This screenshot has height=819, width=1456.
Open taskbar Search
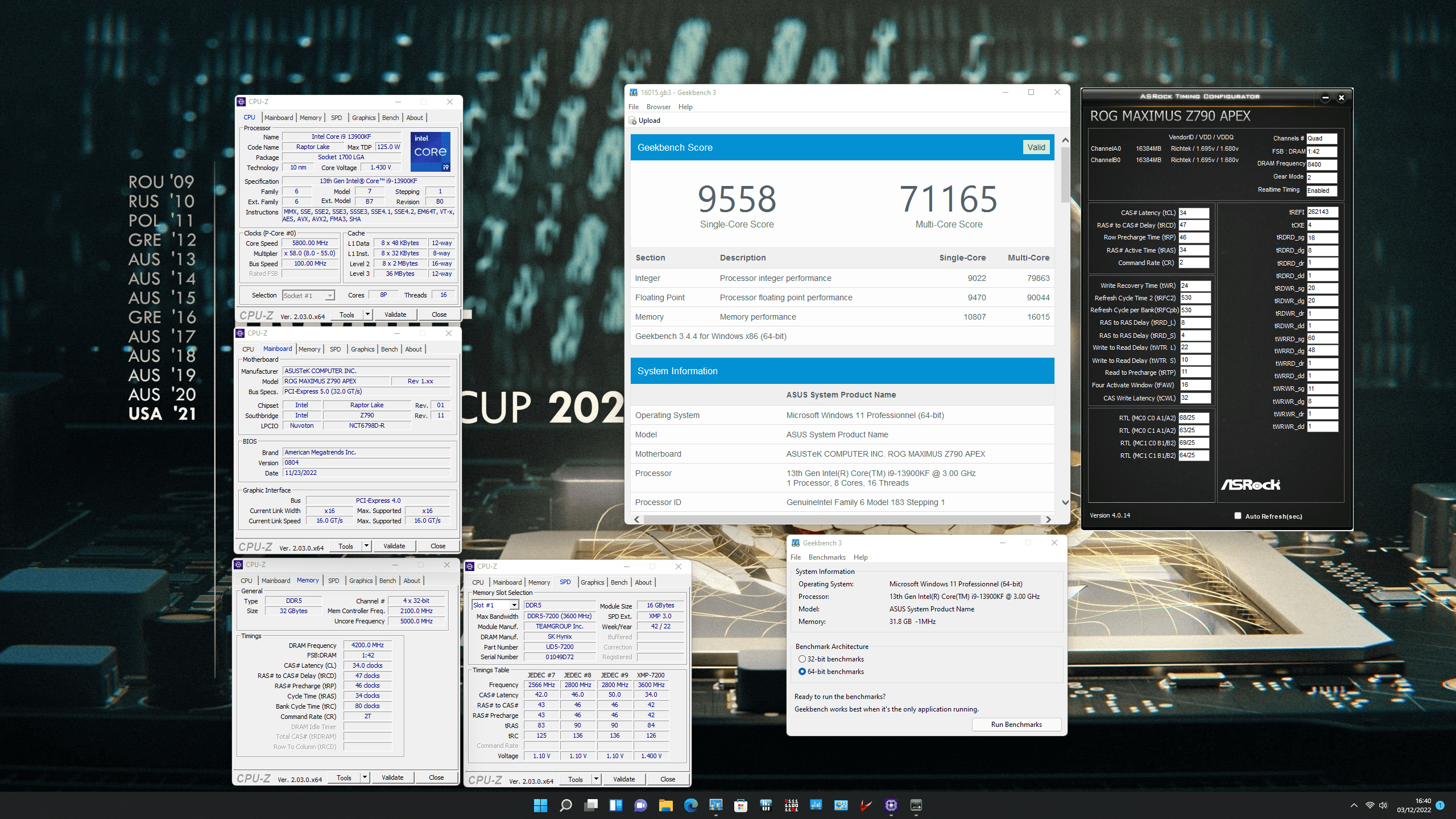point(565,805)
